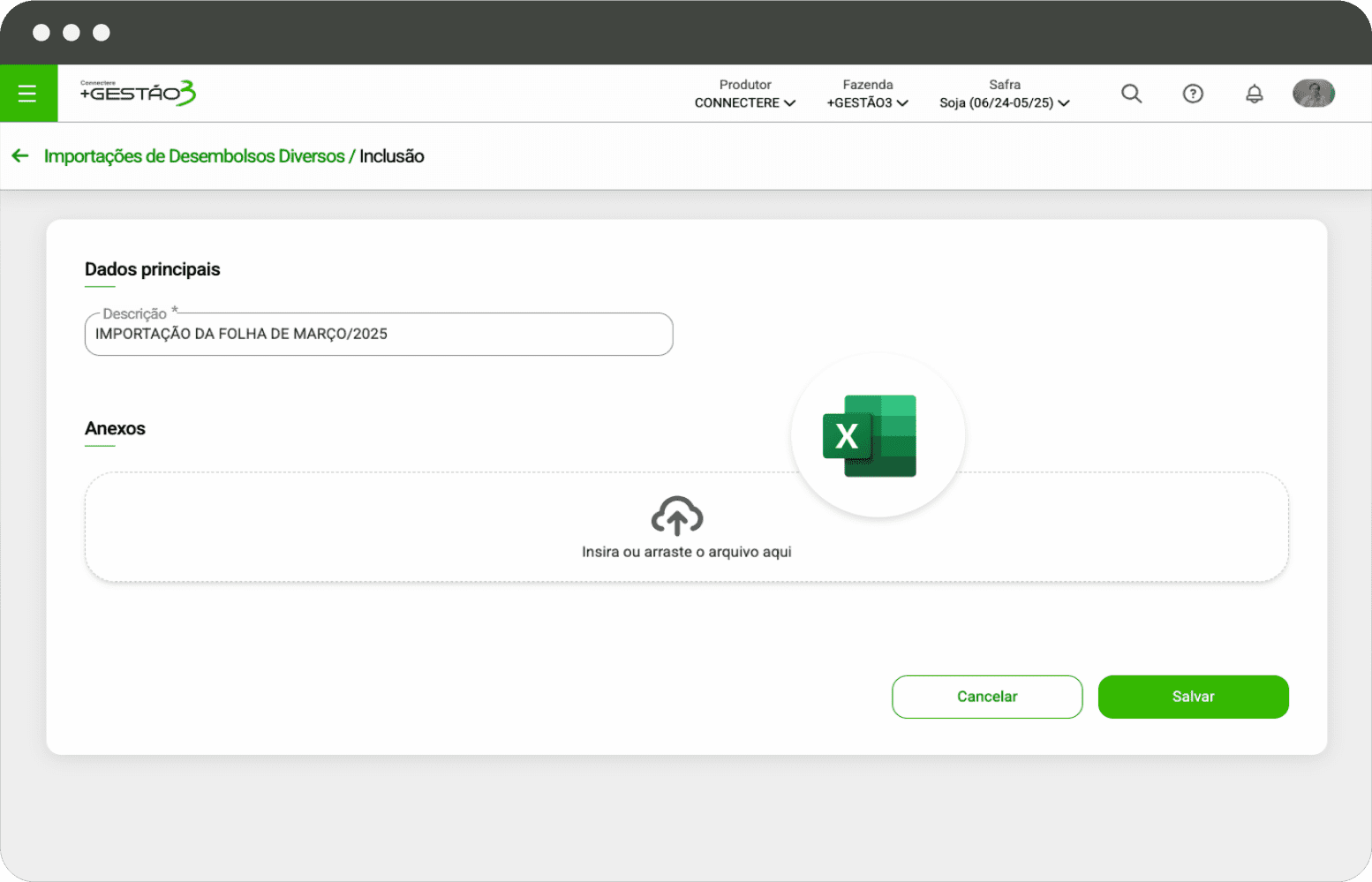Click the leftmost window control dot
The width and height of the screenshot is (1372, 882).
(41, 33)
